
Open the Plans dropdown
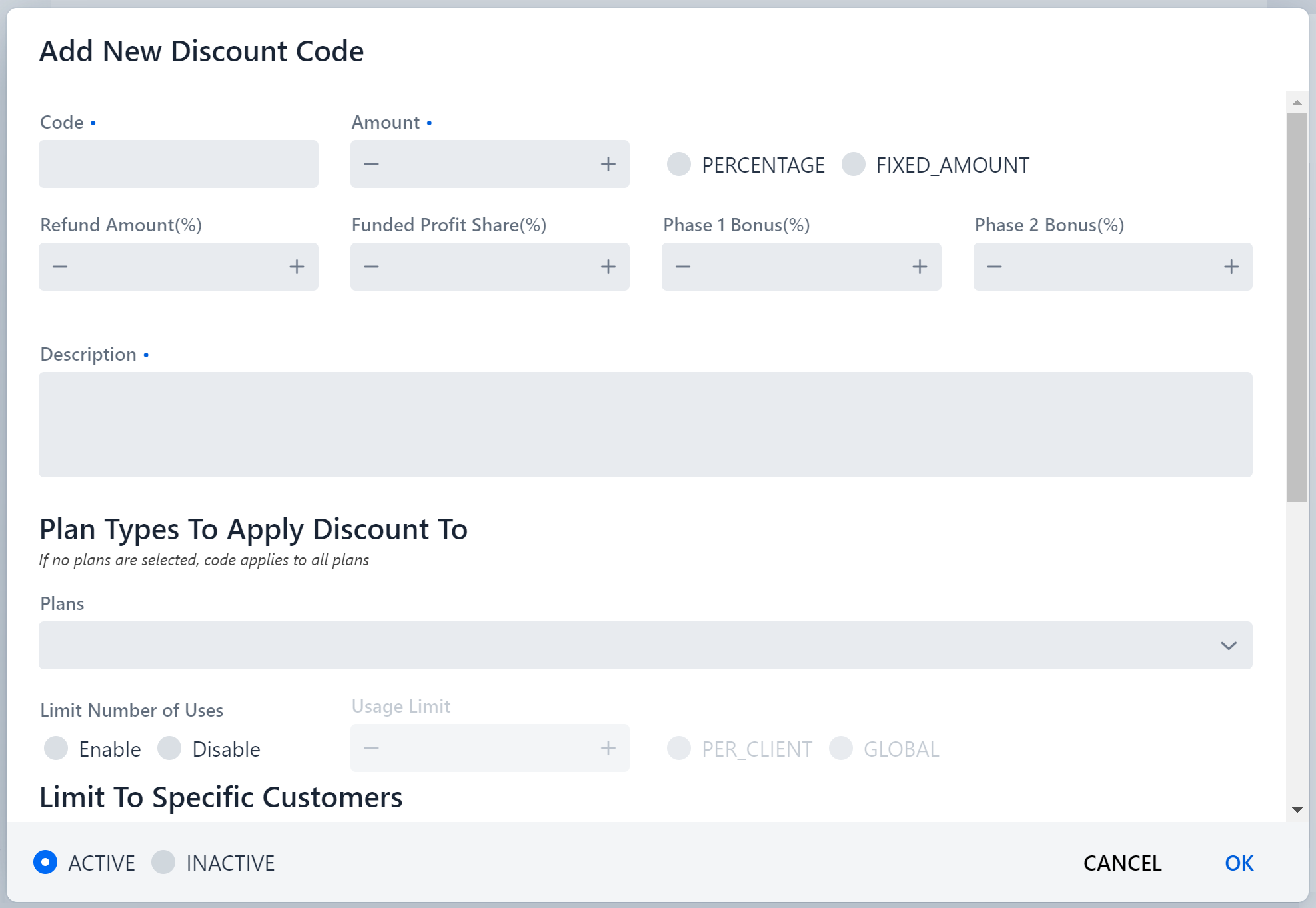point(646,645)
